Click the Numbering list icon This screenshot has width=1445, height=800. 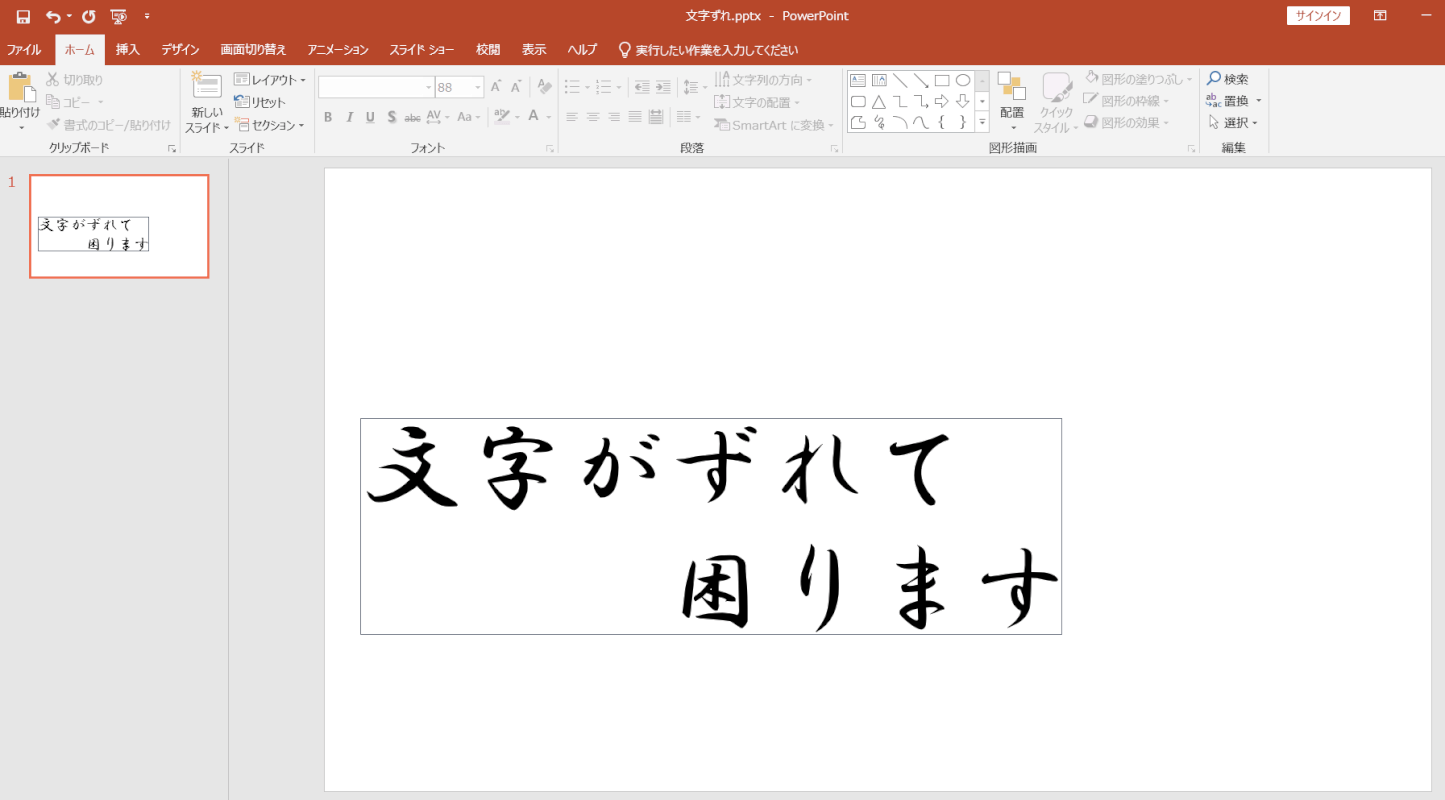[x=603, y=87]
